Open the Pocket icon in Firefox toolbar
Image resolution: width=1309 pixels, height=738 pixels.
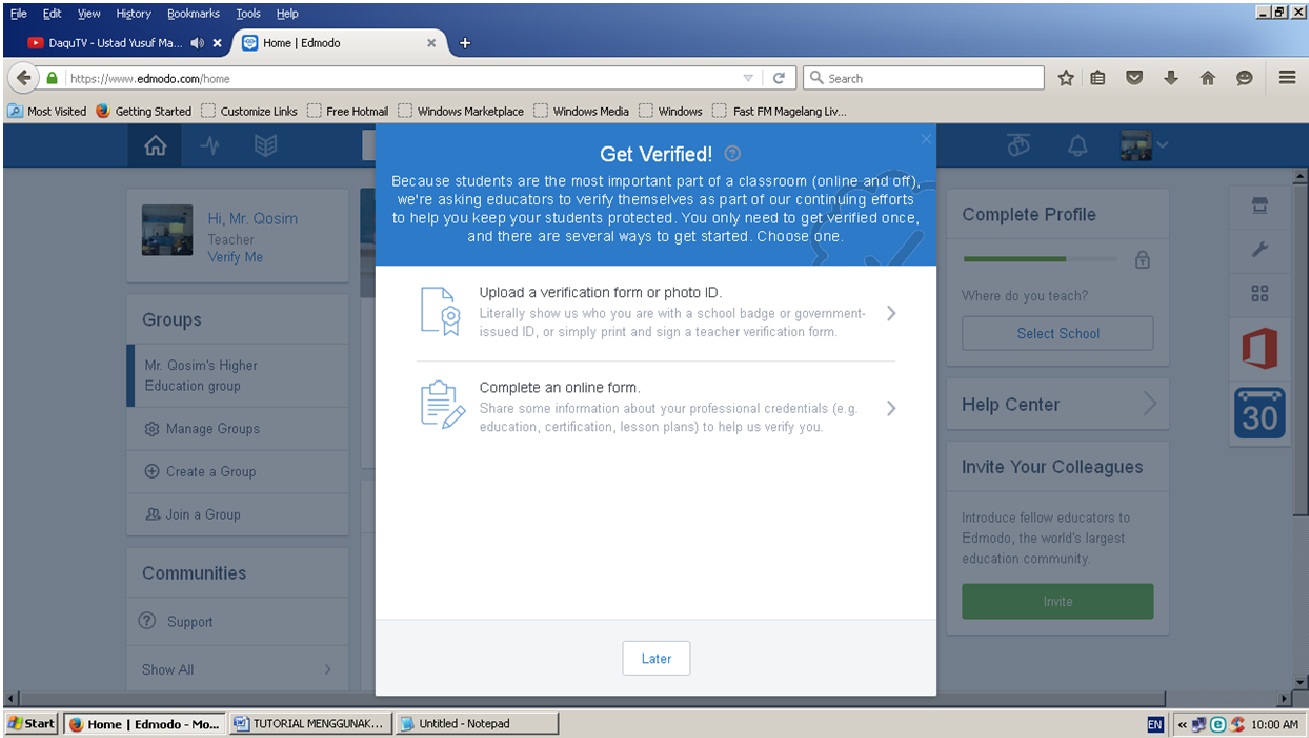pyautogui.click(x=1134, y=78)
